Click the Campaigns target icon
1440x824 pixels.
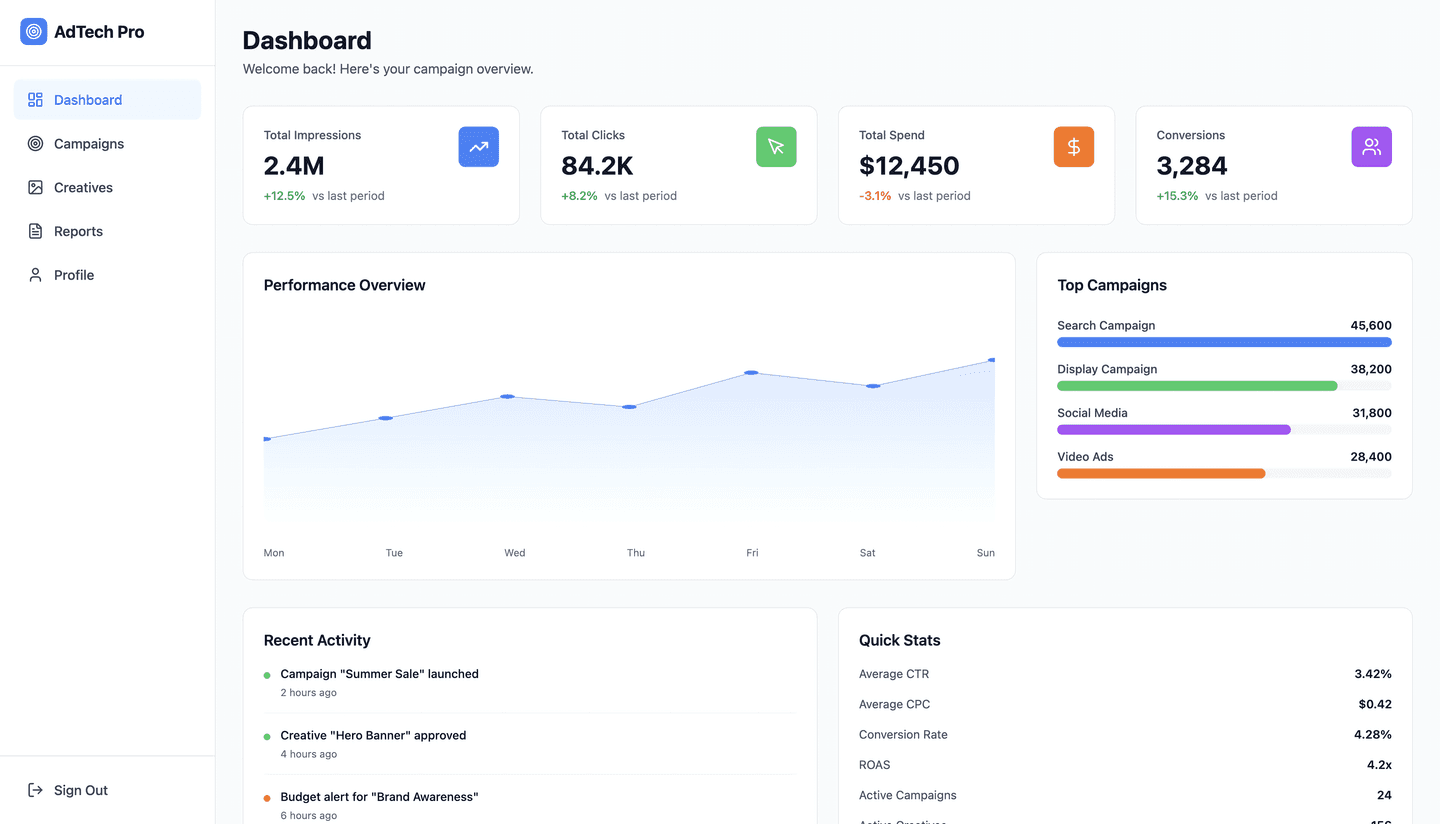tap(36, 143)
